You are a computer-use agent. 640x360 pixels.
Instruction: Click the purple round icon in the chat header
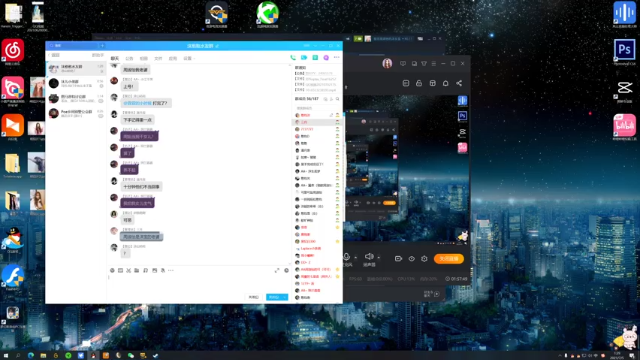tap(326, 58)
